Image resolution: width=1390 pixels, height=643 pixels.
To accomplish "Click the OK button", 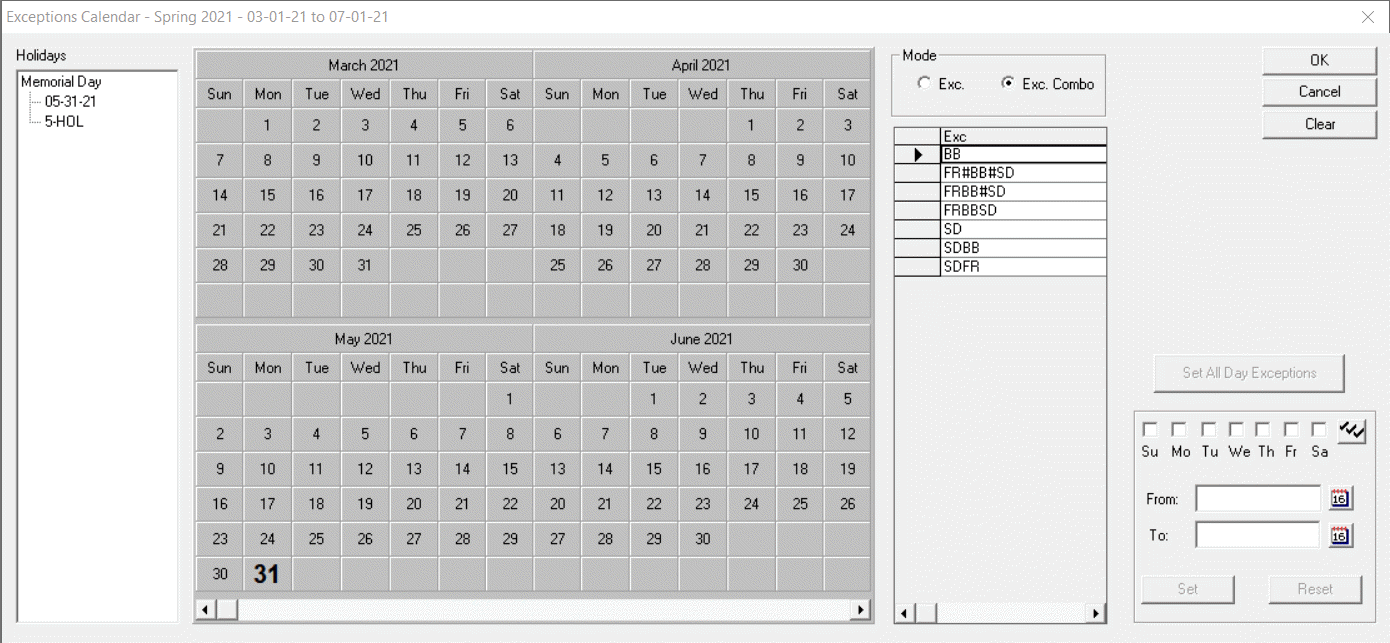I will [1318, 60].
